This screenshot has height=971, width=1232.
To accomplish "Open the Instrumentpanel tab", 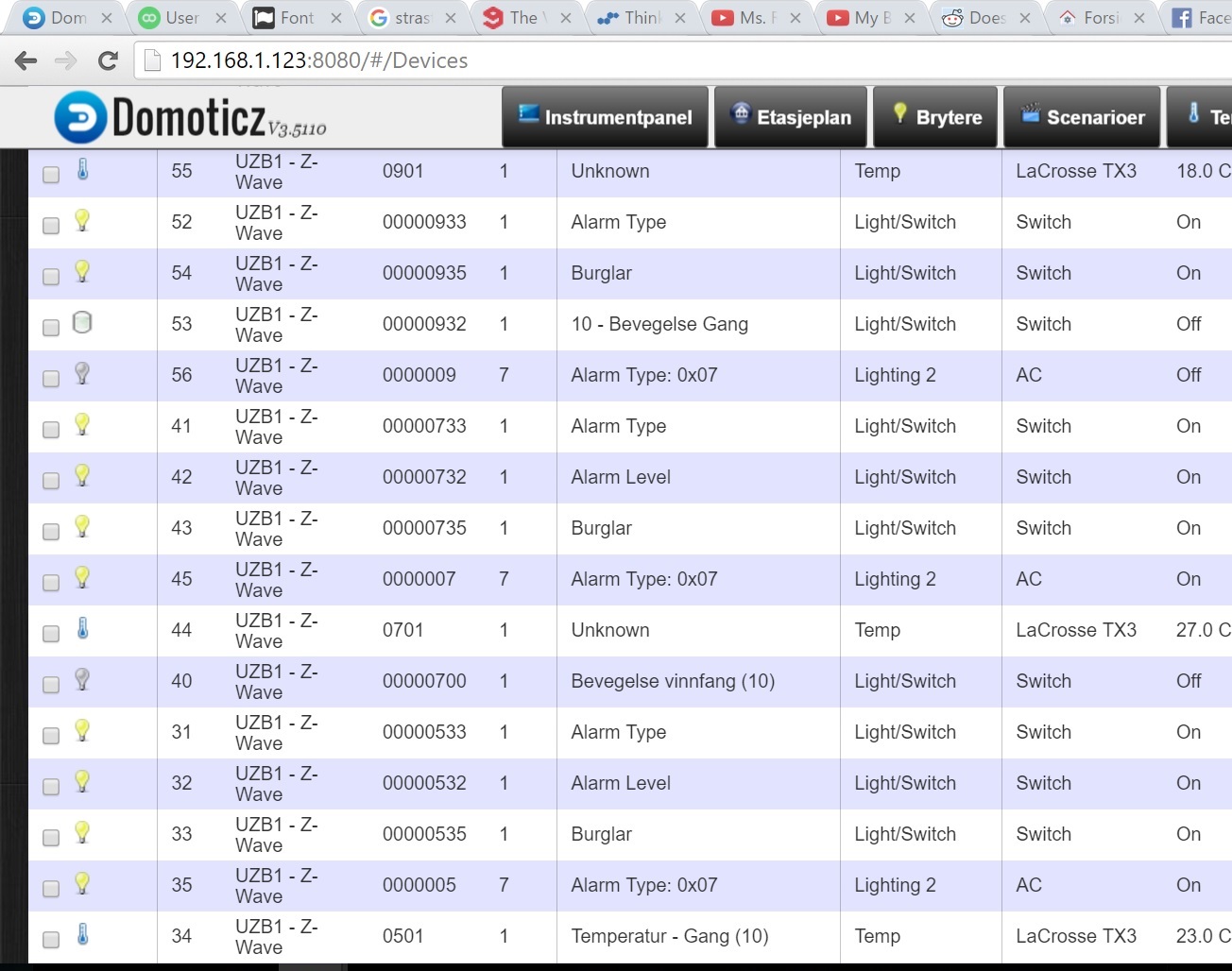I will click(x=605, y=117).
